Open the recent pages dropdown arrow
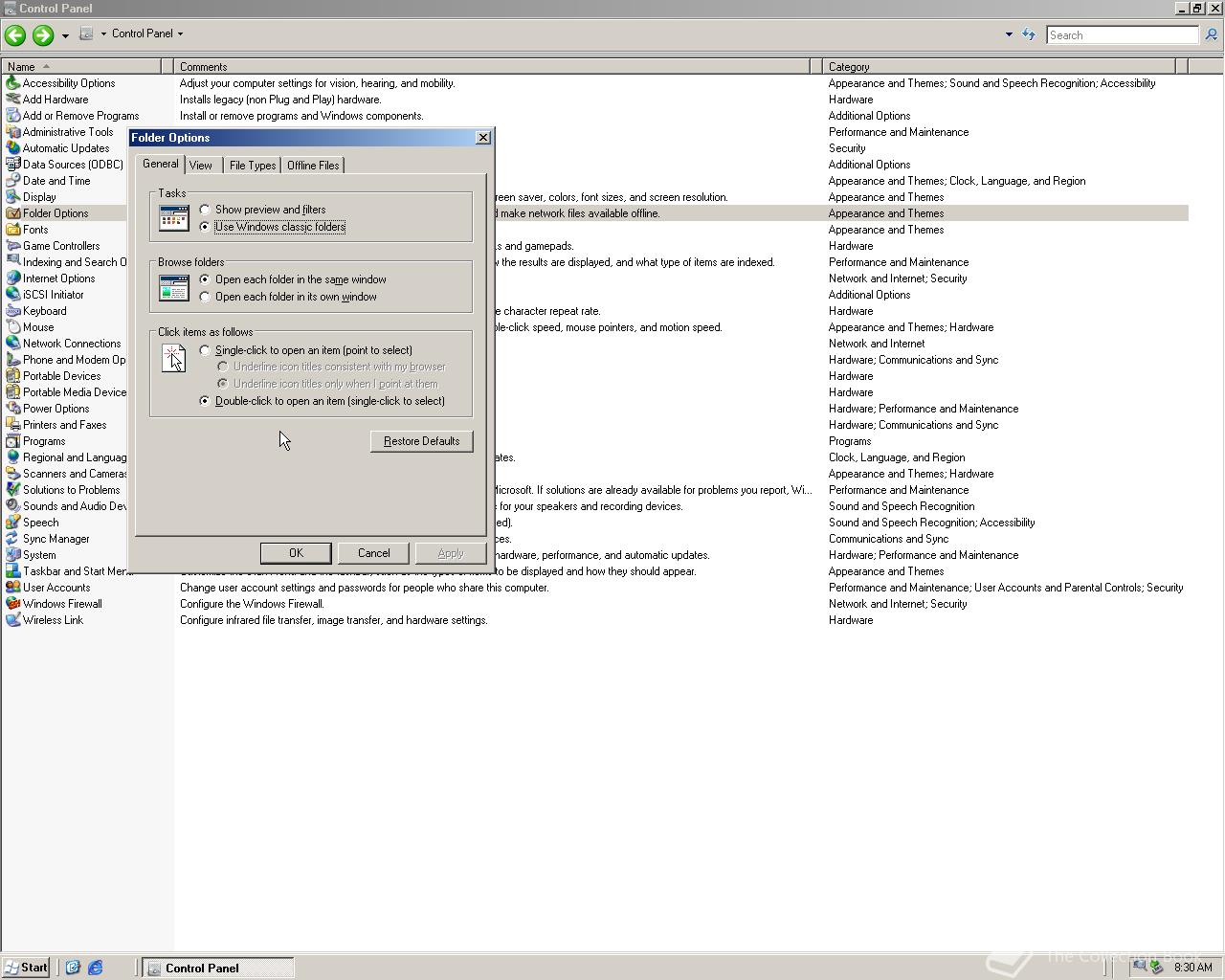 [65, 35]
